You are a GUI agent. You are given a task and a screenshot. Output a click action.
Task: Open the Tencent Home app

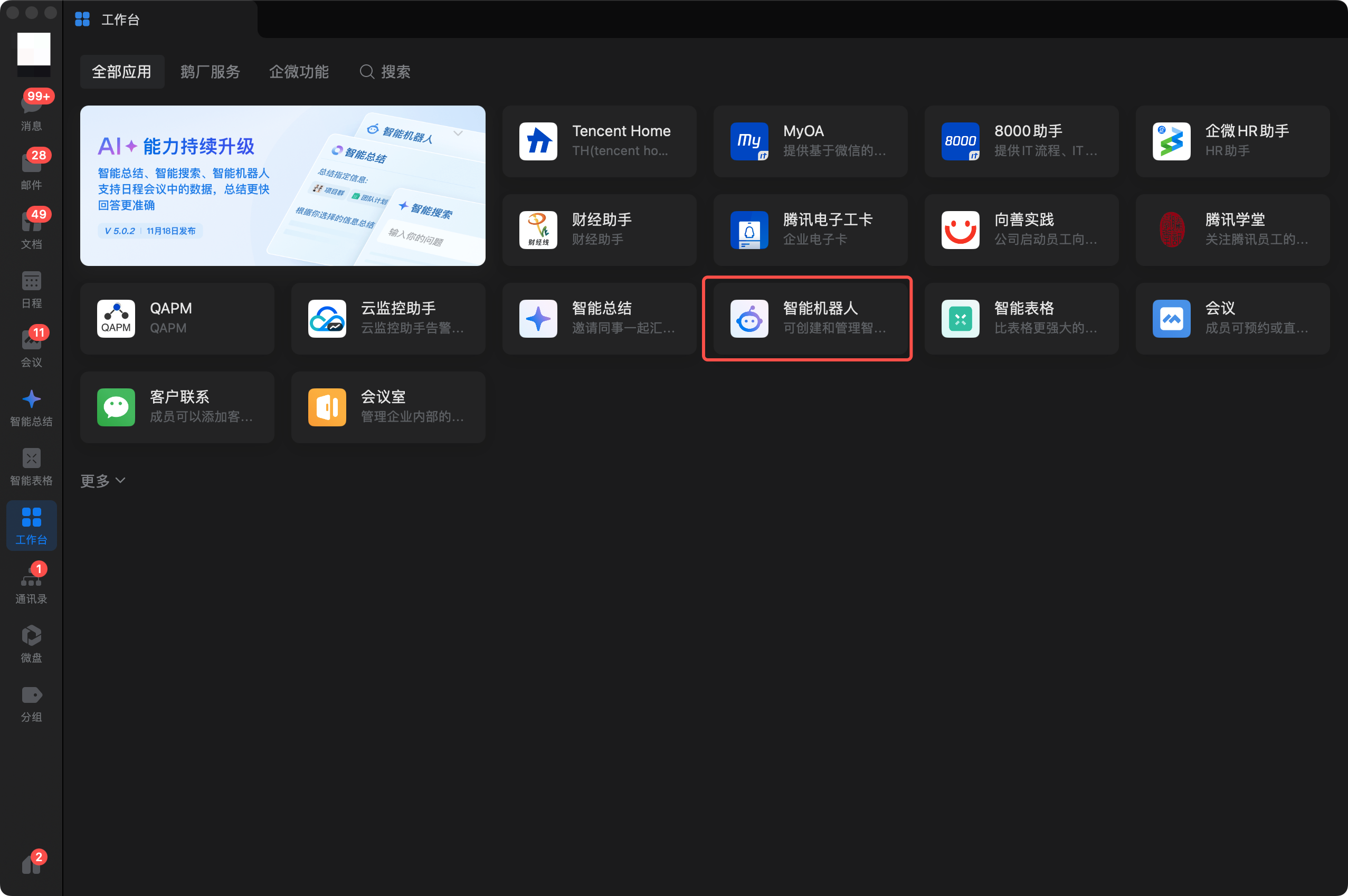coord(599,141)
